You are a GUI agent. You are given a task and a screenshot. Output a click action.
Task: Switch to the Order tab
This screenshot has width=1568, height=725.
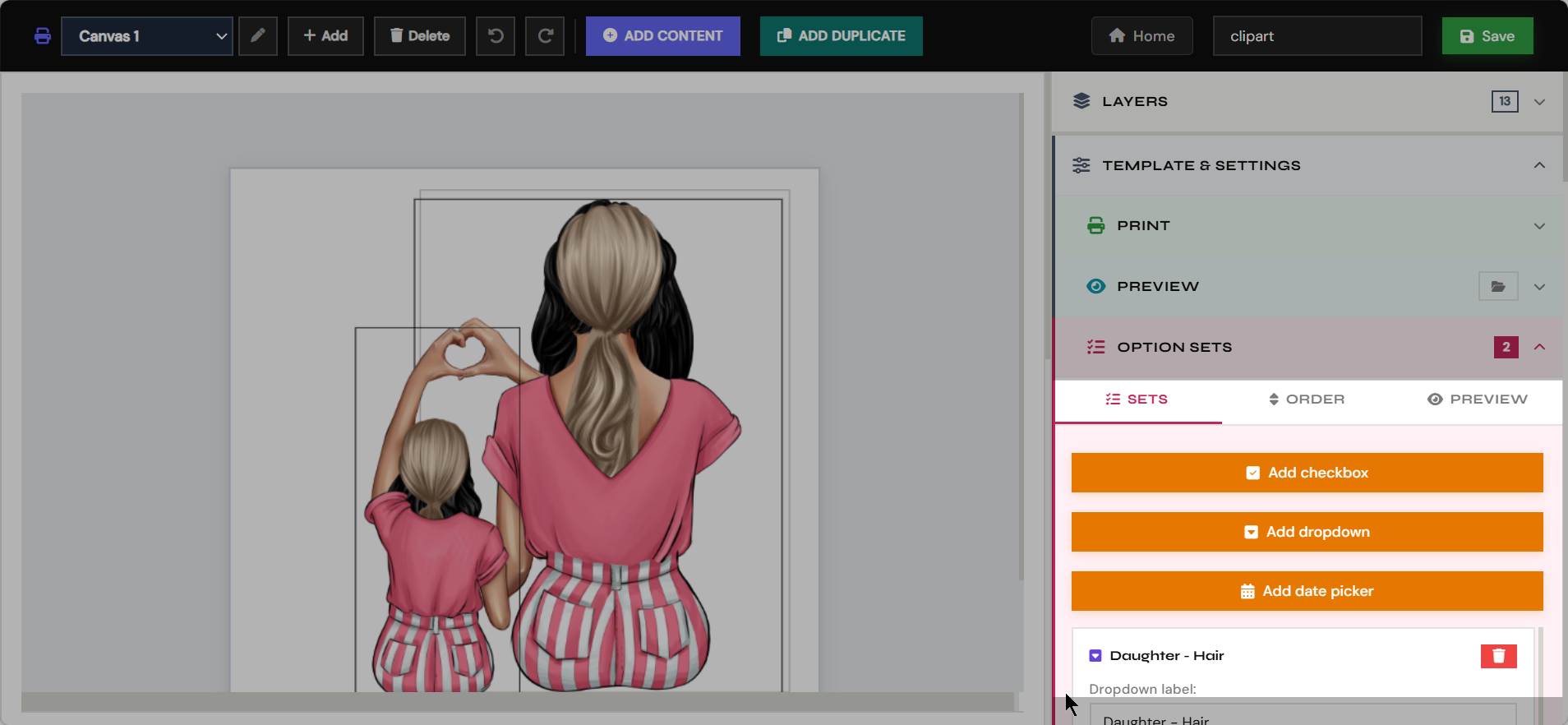click(x=1307, y=399)
